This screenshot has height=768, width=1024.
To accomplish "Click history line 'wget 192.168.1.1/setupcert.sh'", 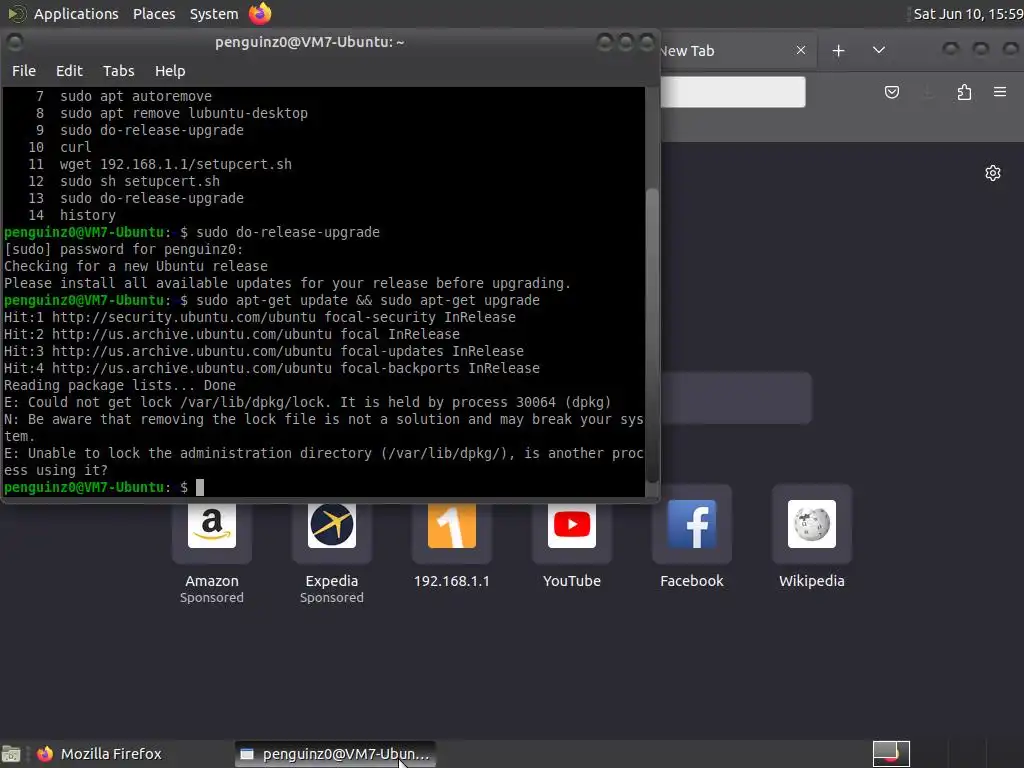I will point(176,164).
